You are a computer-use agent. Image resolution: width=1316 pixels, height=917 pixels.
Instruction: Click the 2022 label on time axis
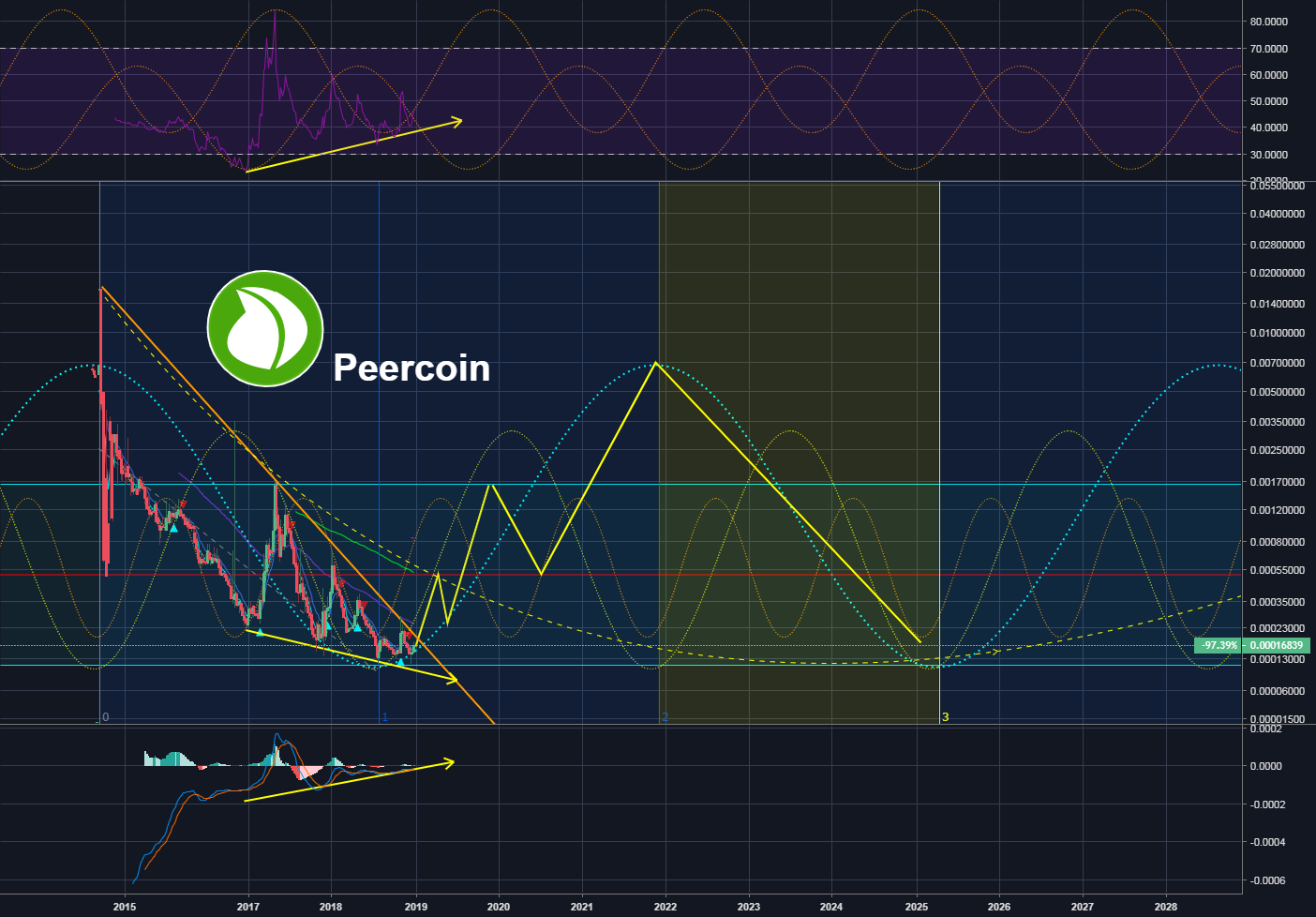pos(665,907)
